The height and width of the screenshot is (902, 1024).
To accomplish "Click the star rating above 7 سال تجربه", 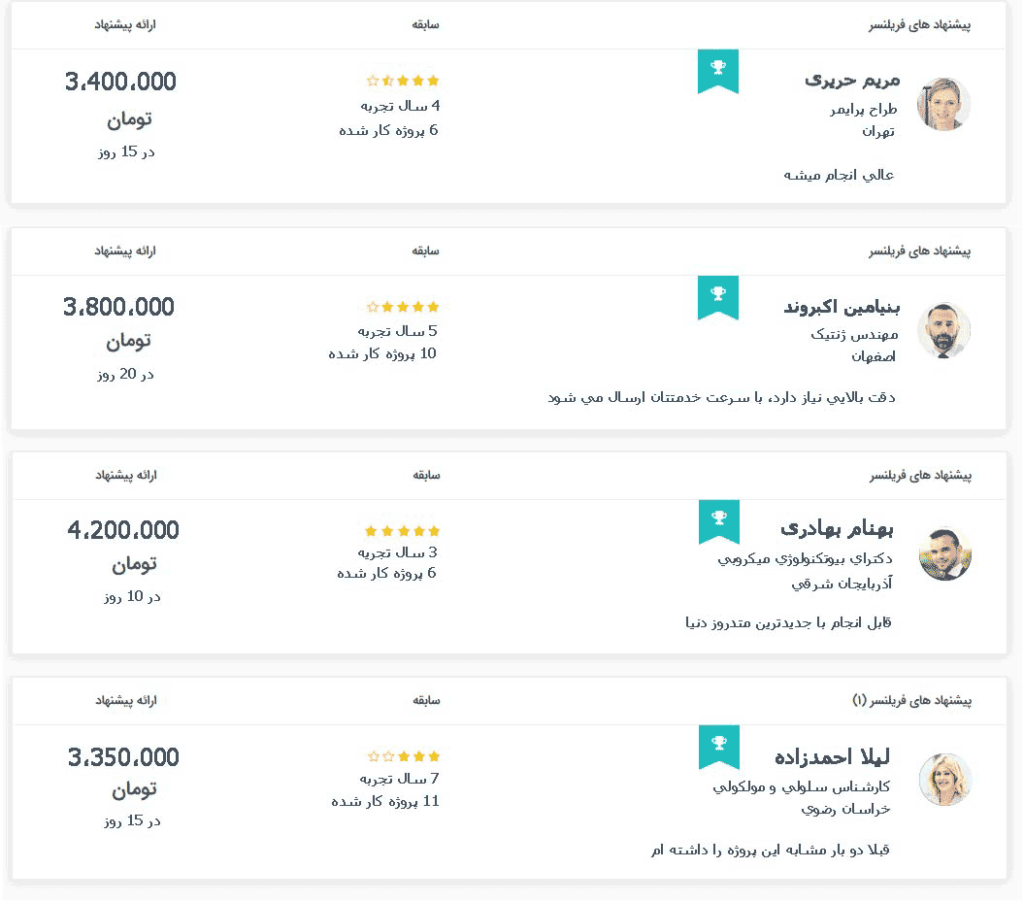I will coord(402,757).
